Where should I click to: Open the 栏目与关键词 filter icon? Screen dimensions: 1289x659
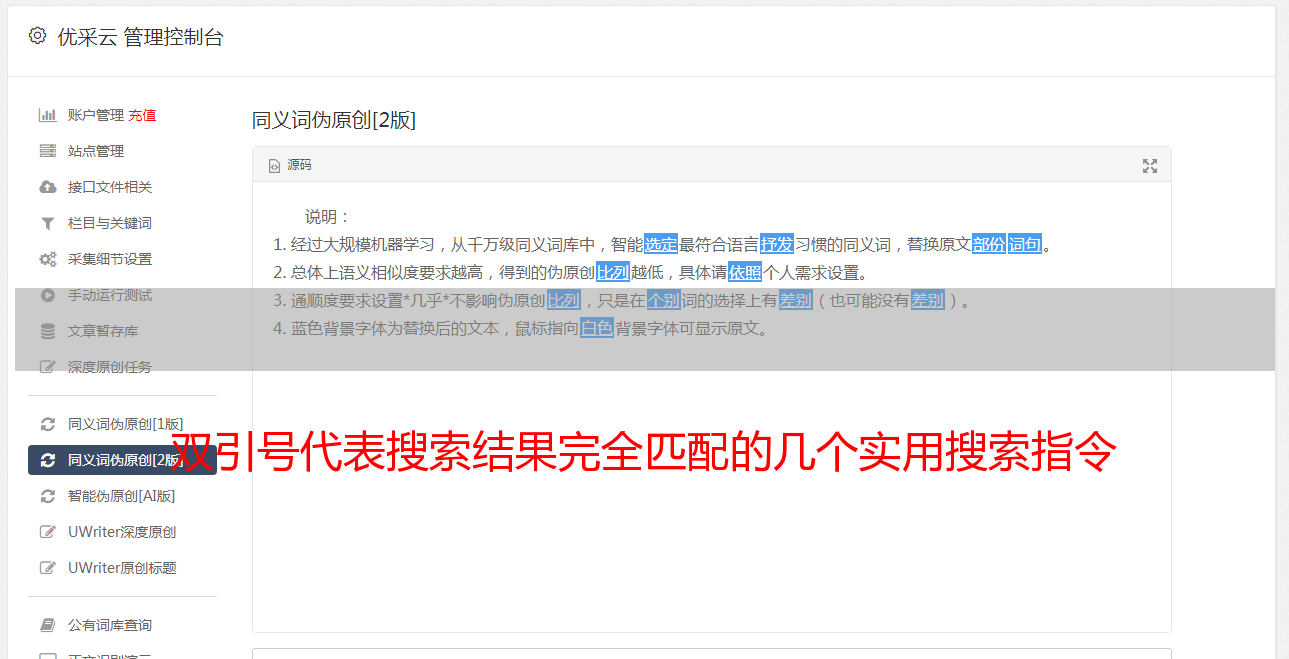click(x=47, y=223)
